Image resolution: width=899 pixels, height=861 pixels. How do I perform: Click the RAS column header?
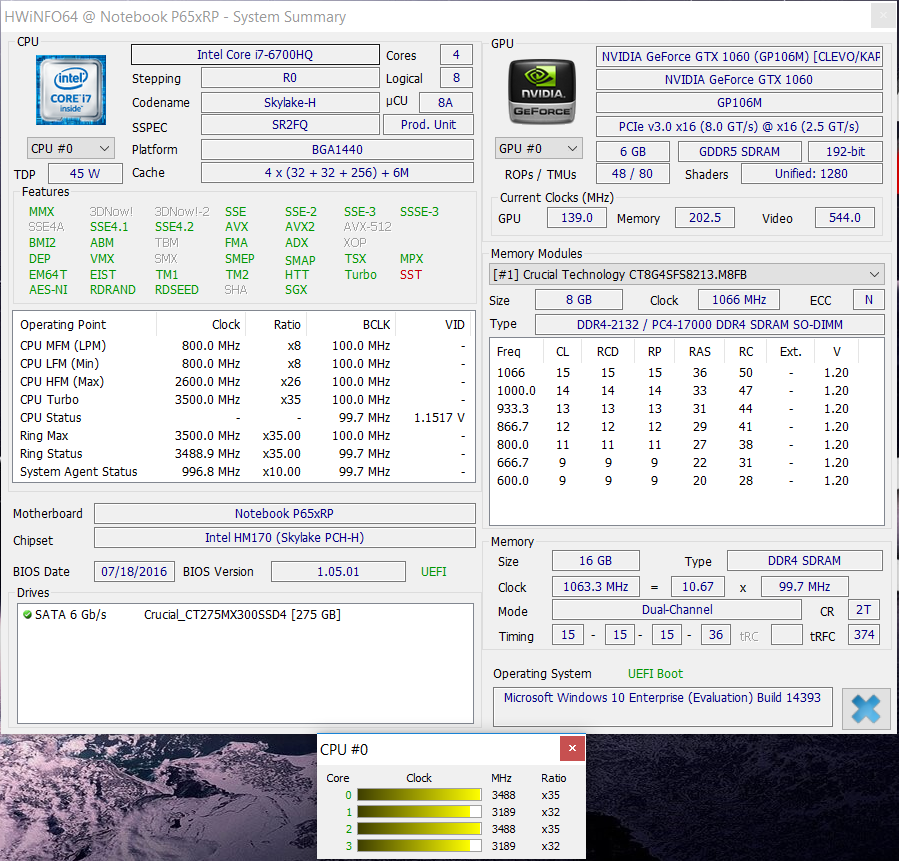pos(700,351)
